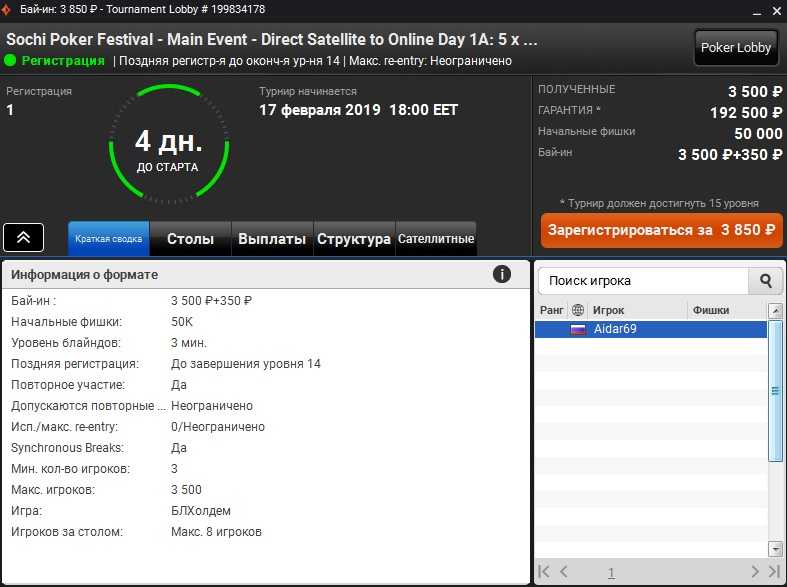Open the format information info icon
Viewport: 787px width, 587px height.
pyautogui.click(x=501, y=274)
